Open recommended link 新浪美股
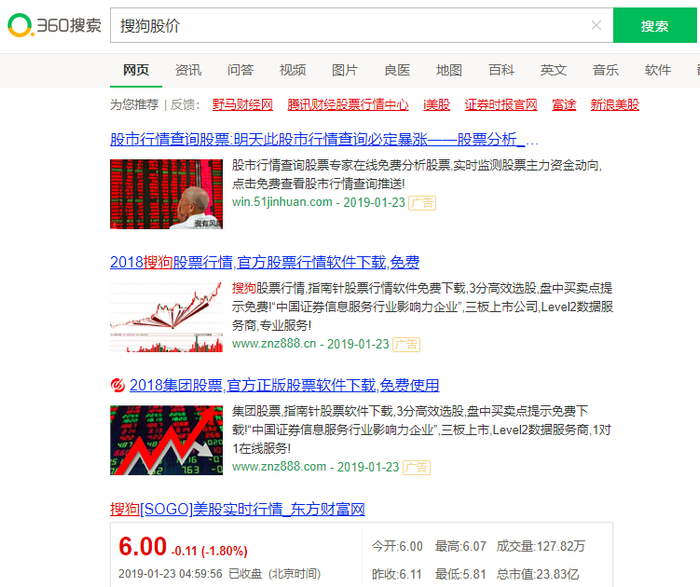Screen dimensions: 700x587 615,105
